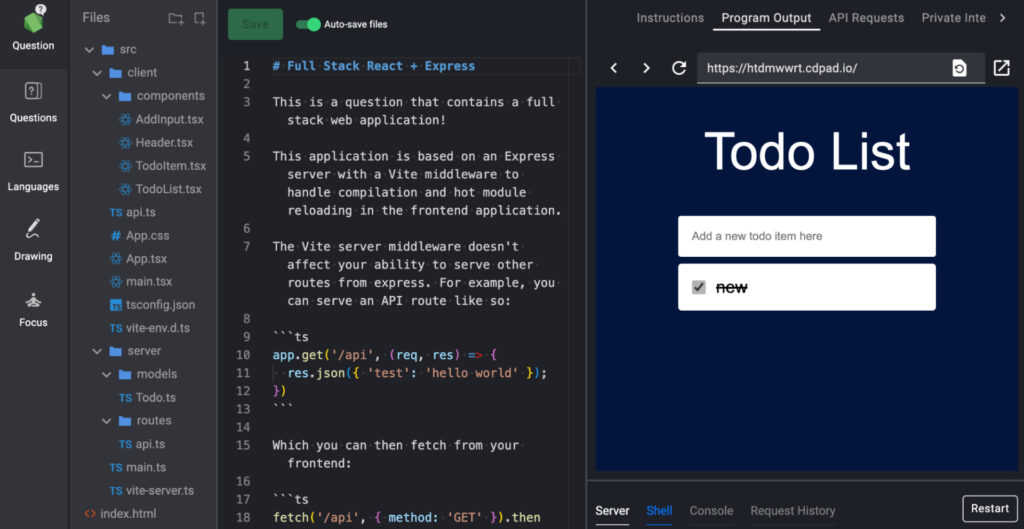Click the new file icon in Files
Viewport: 1024px width, 529px height.
200,18
